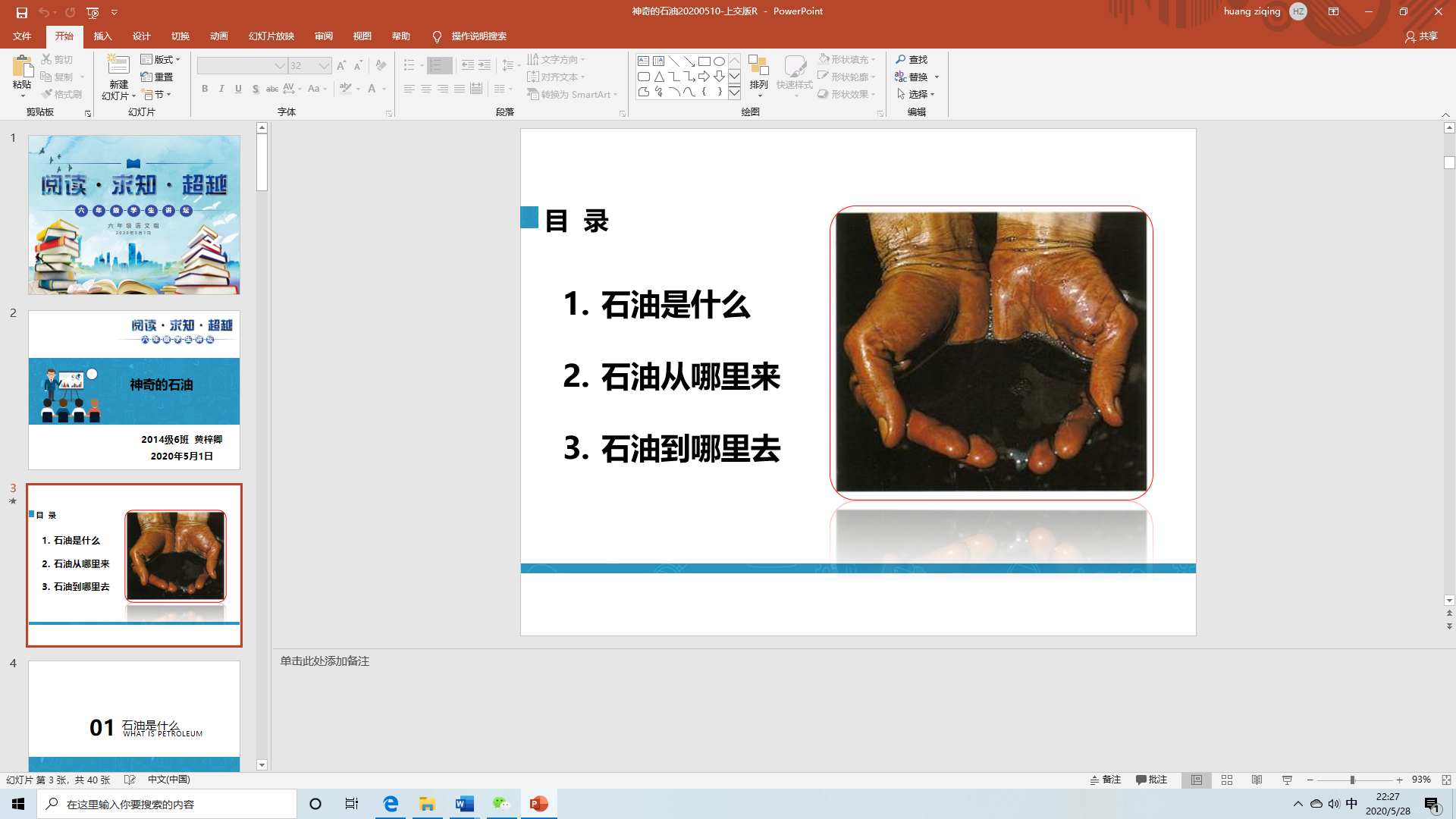
Task: Open the font name dropdown
Action: pyautogui.click(x=280, y=66)
